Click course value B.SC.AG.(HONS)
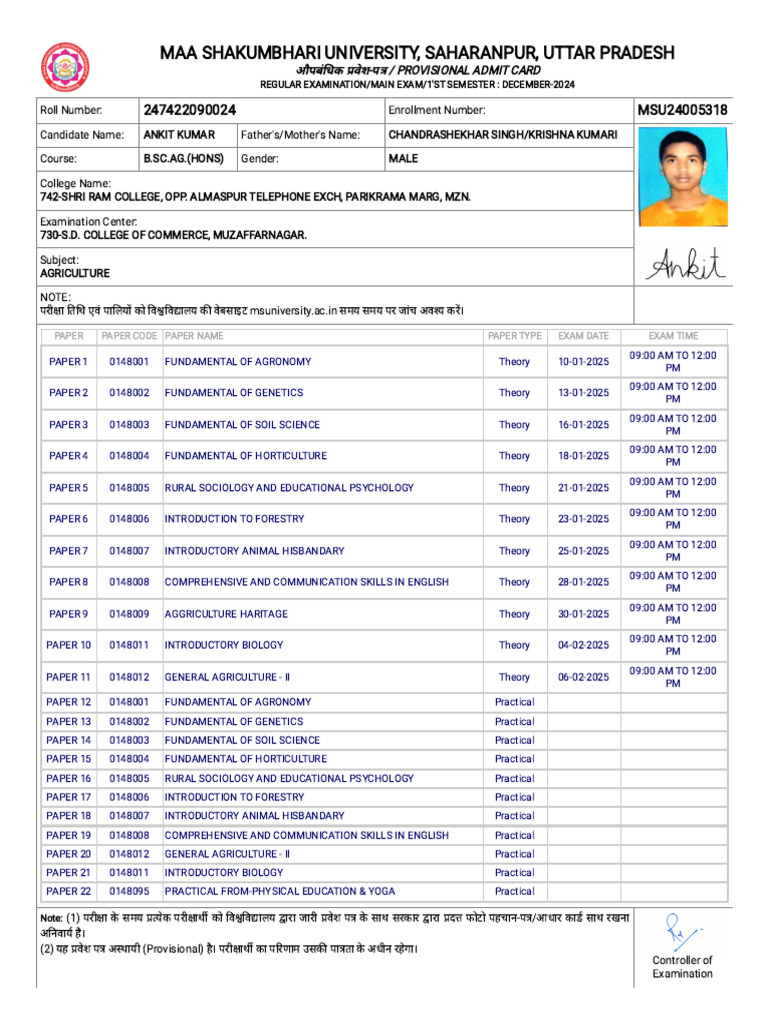Image resolution: width=768 pixels, height=1024 pixels. click(x=184, y=159)
